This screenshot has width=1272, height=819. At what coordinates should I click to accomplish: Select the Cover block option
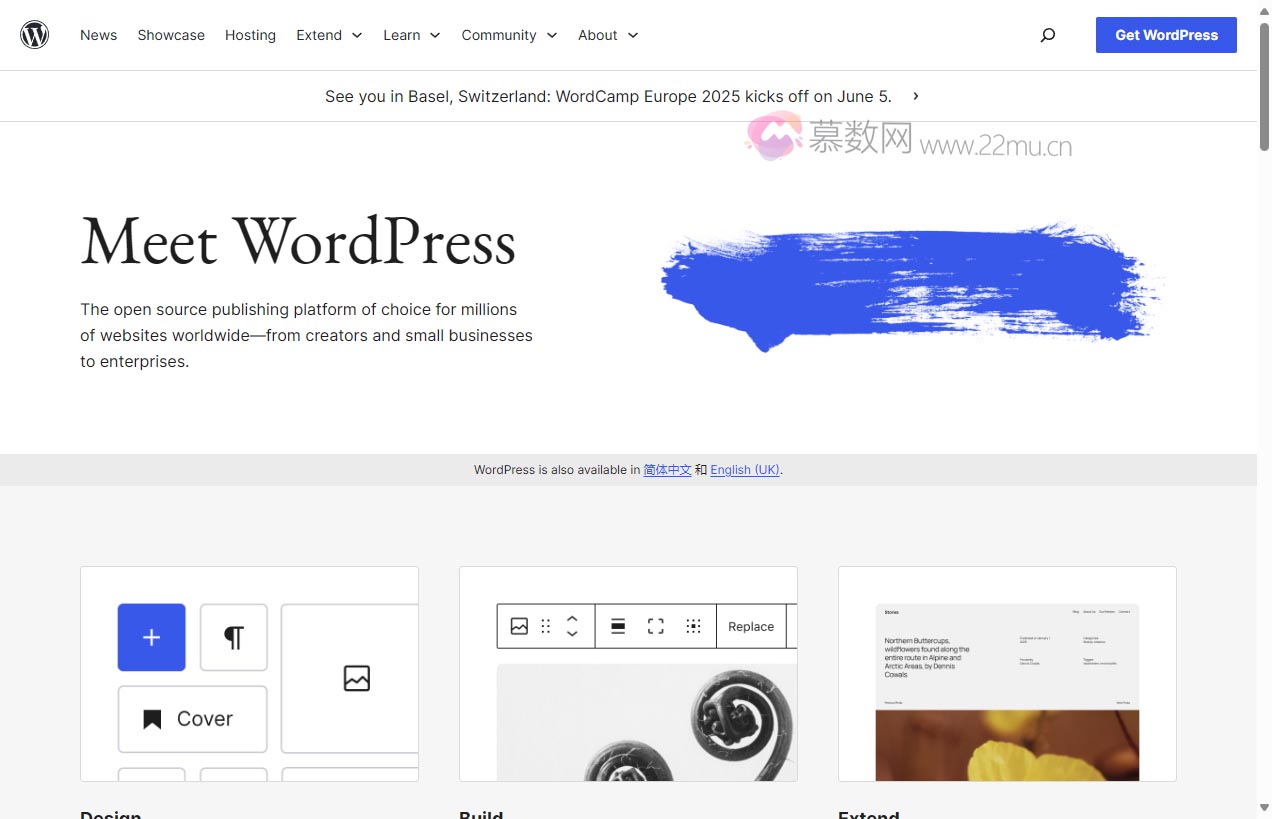pos(192,718)
